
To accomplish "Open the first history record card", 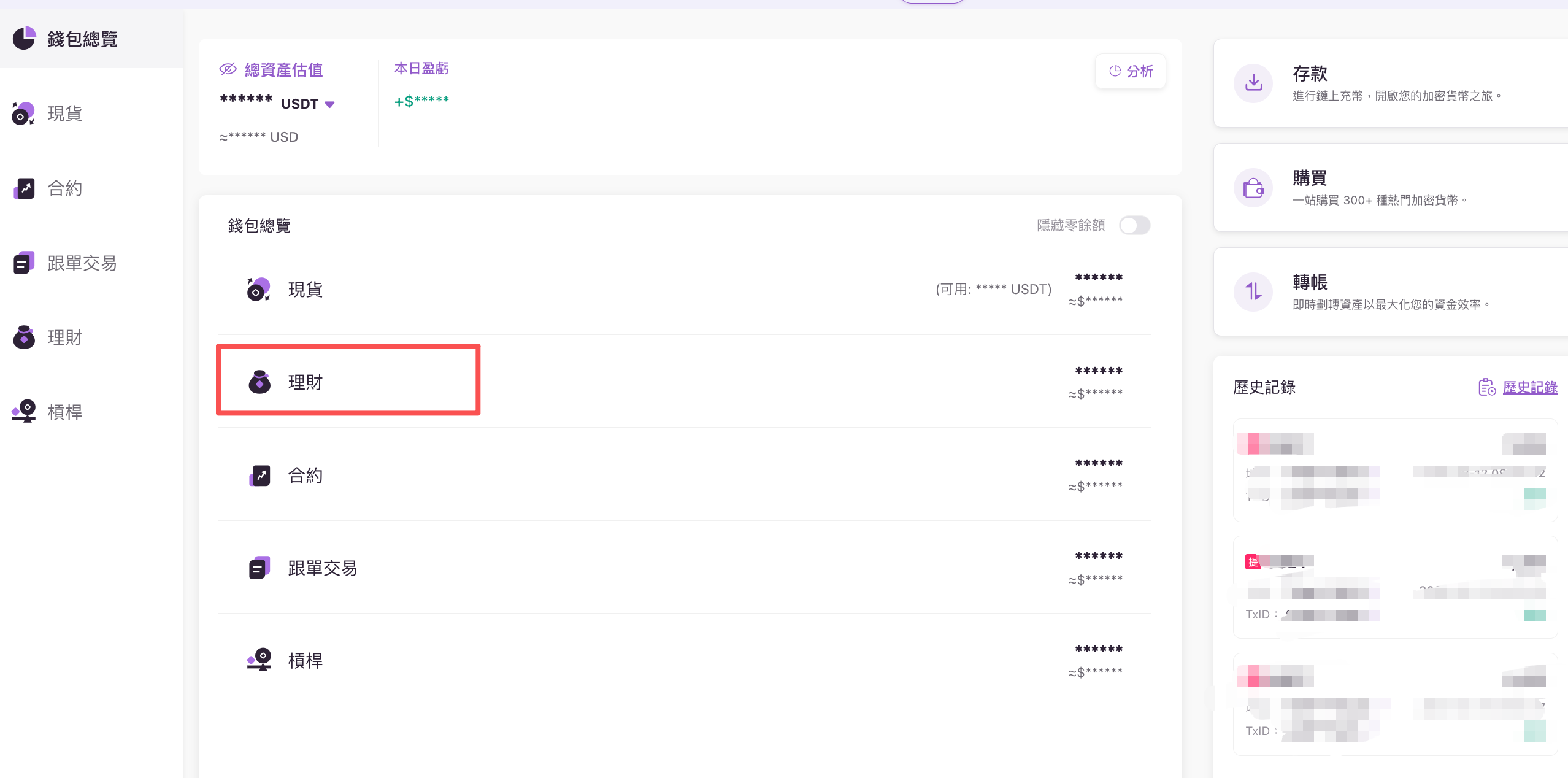I will [x=1394, y=470].
